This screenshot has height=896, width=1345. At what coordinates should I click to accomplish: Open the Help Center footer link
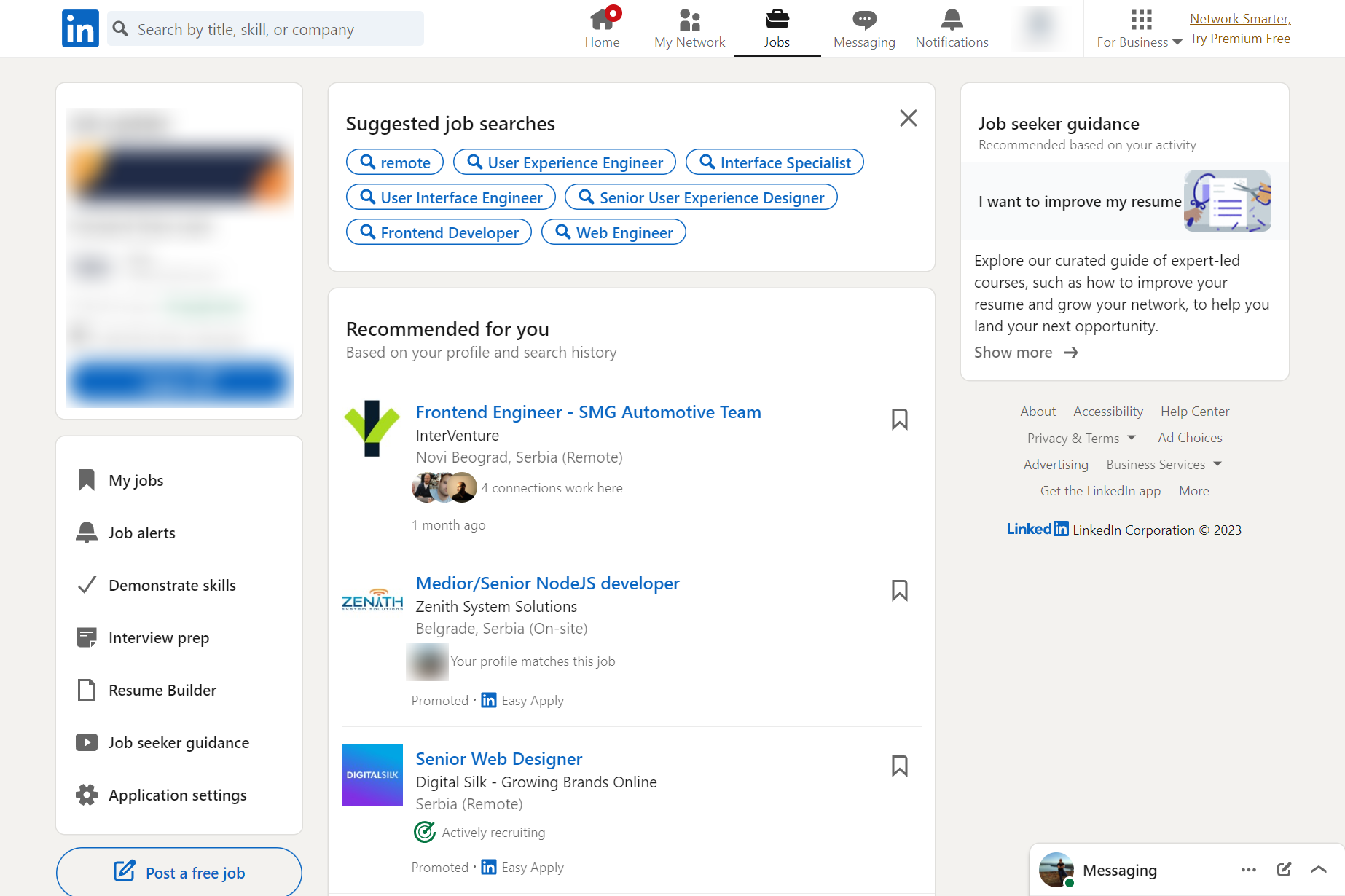click(1195, 412)
